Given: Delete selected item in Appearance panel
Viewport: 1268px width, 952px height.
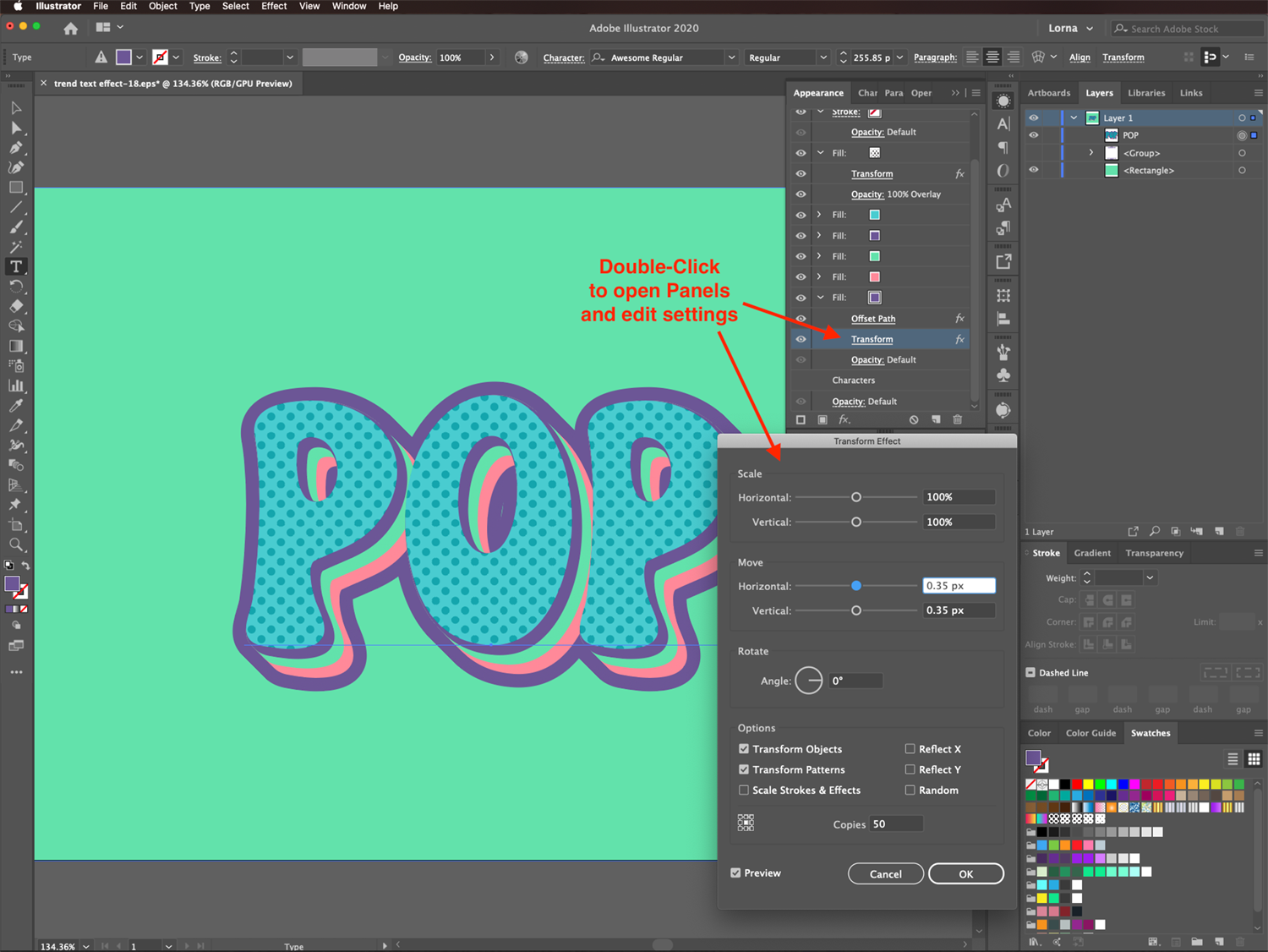Looking at the screenshot, I should pyautogui.click(x=957, y=419).
